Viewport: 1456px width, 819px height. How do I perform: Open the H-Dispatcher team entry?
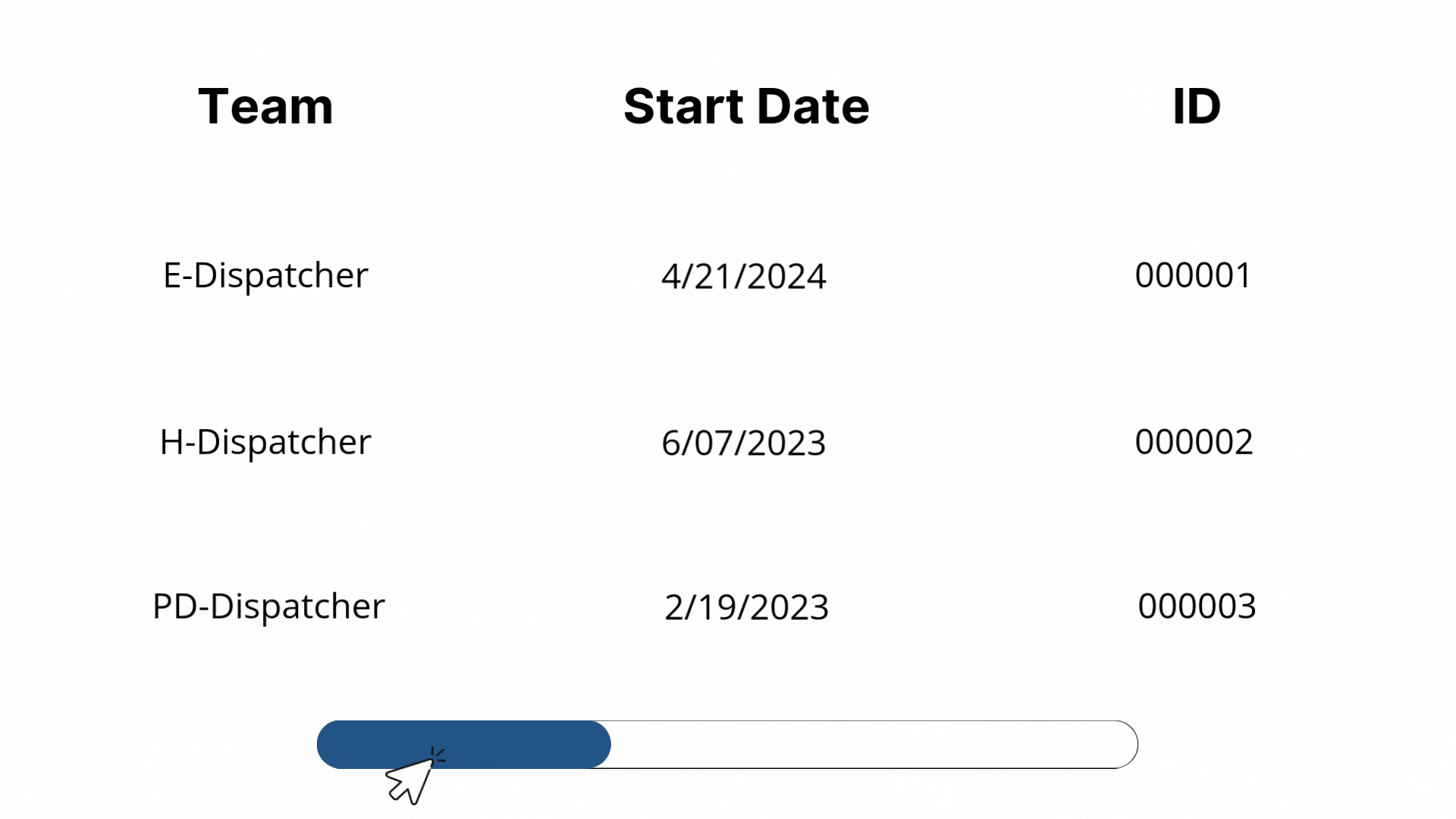[x=265, y=442]
